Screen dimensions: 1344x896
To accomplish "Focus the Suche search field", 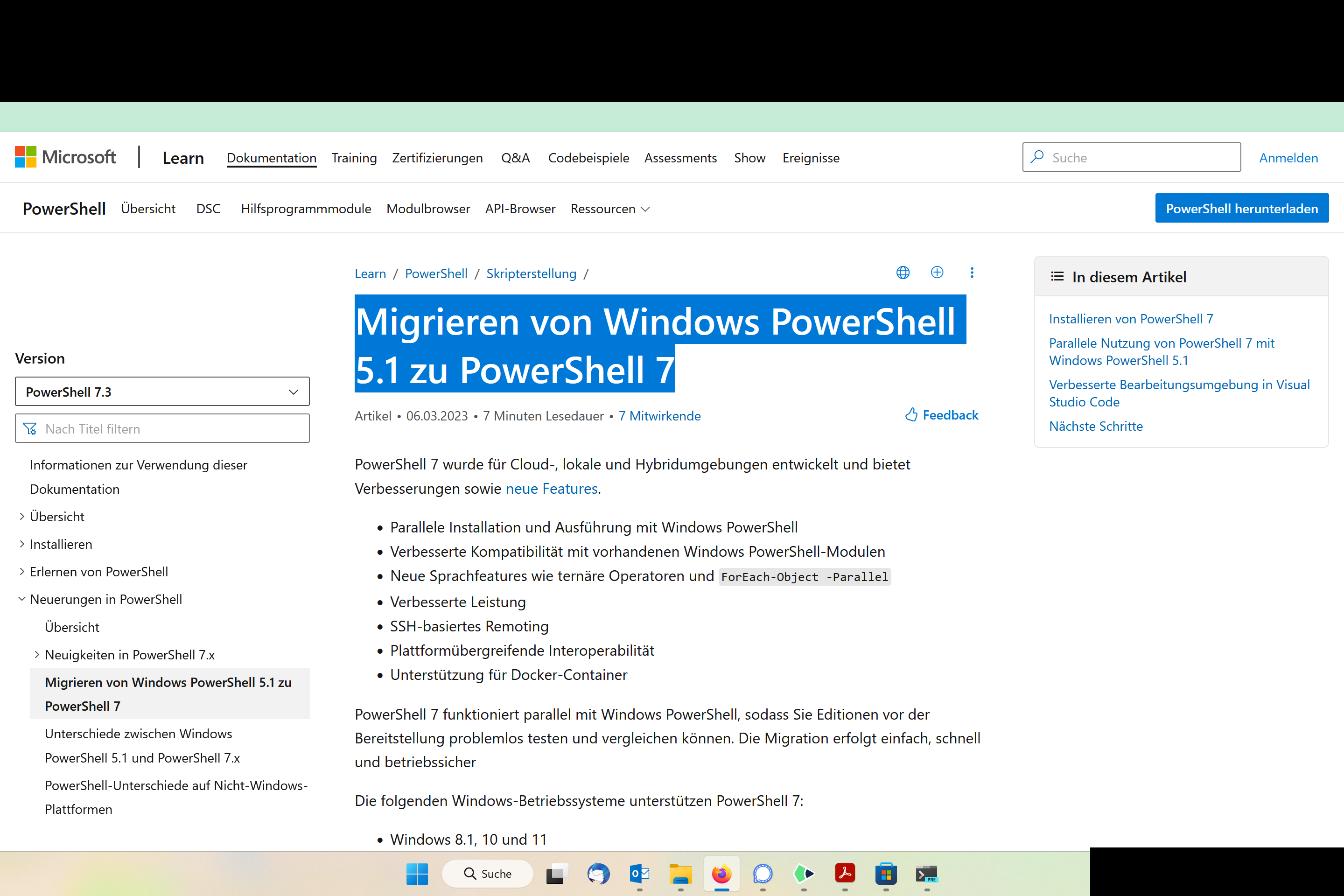I will click(1131, 157).
